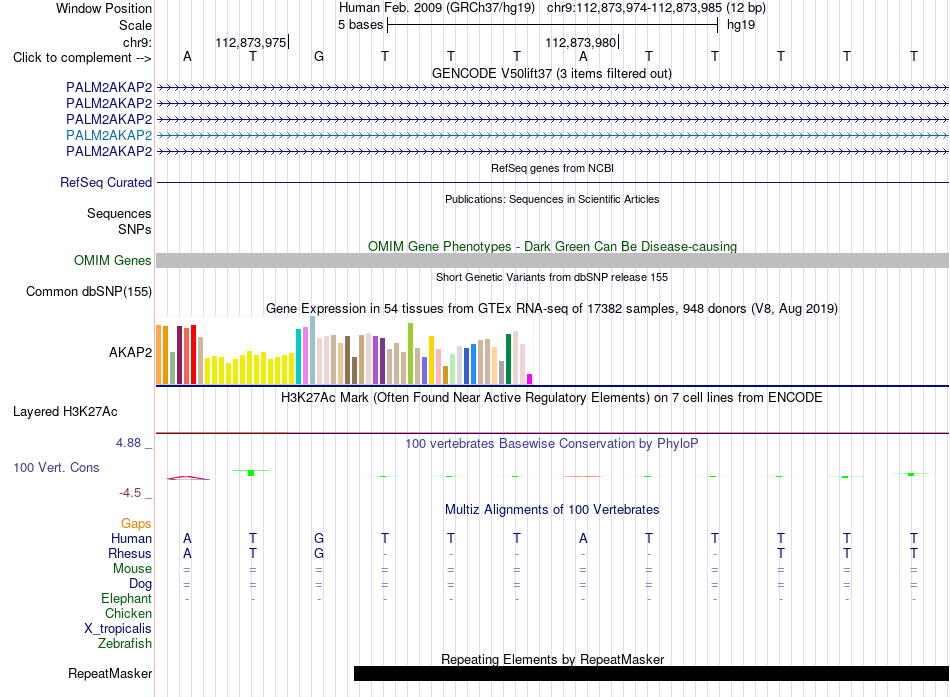
Task: Click the 'RefSeq genes from NCBI' track title
Action: click(x=552, y=168)
